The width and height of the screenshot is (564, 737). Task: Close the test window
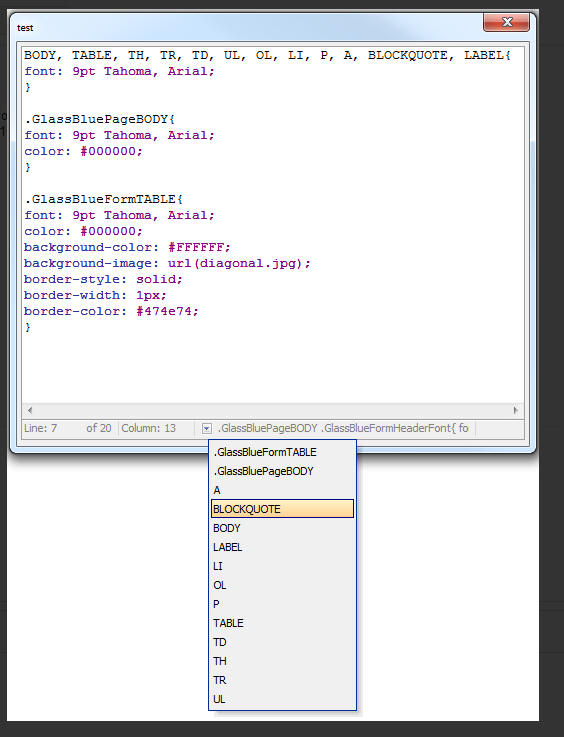click(507, 22)
